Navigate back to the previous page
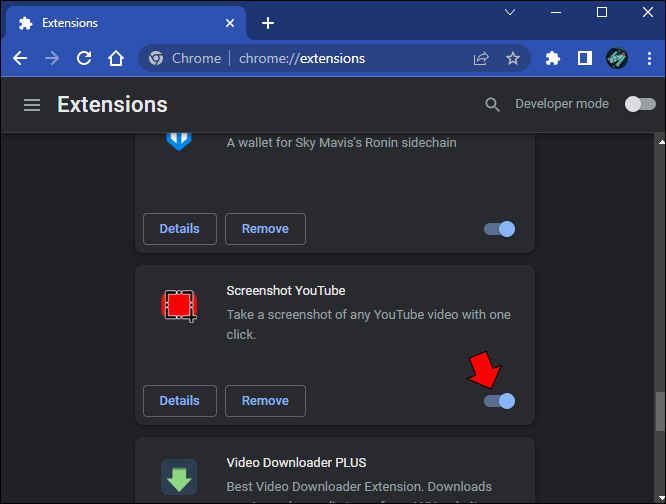Screen dimensions: 666x504 pyautogui.click(x=20, y=58)
